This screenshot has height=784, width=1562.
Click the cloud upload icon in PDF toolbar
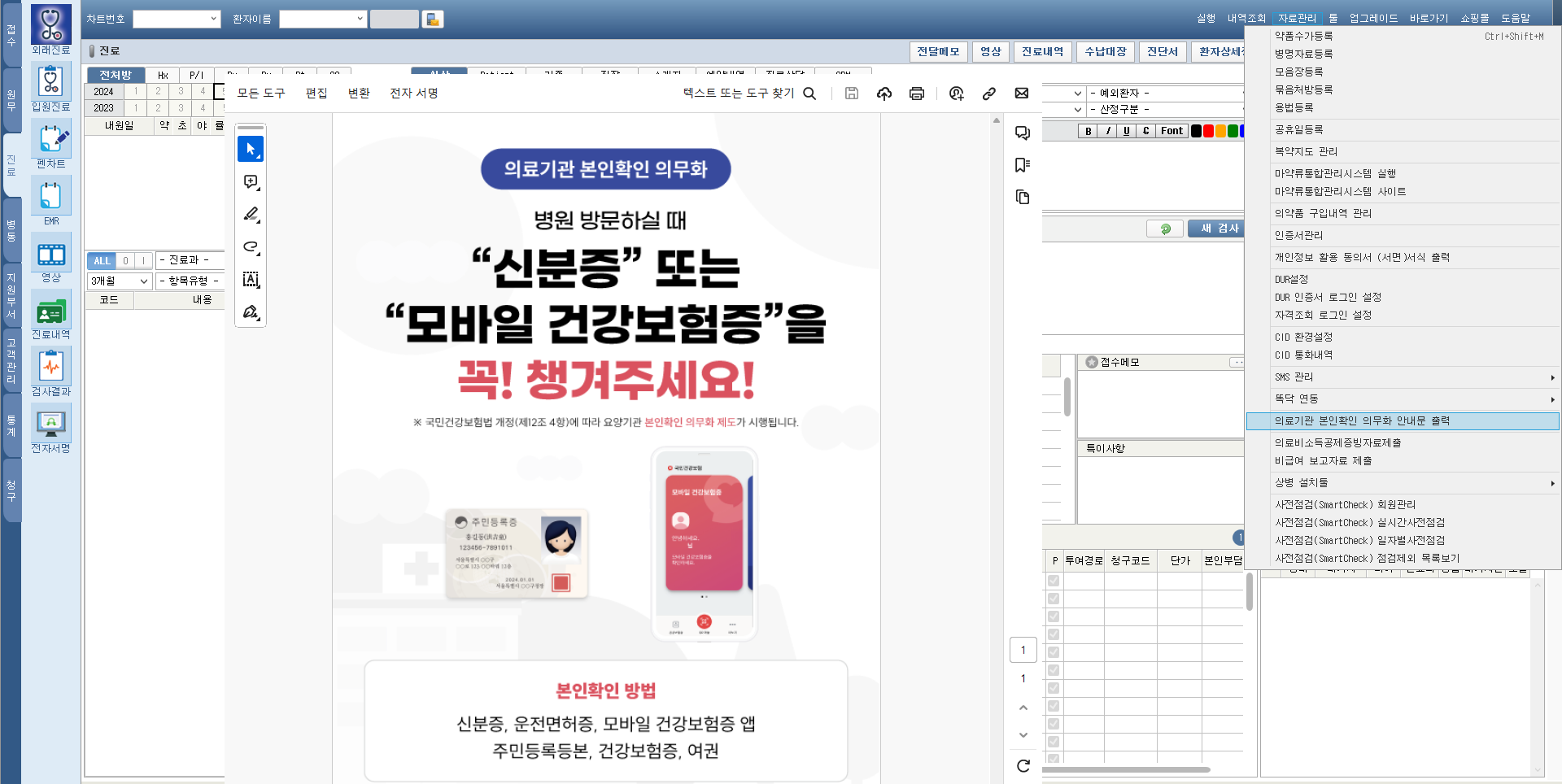pyautogui.click(x=884, y=94)
